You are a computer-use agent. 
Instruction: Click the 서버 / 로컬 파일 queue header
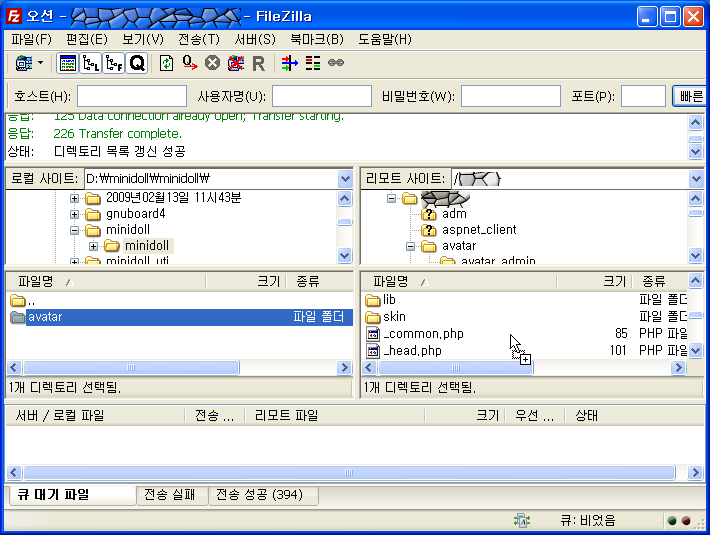coord(95,415)
